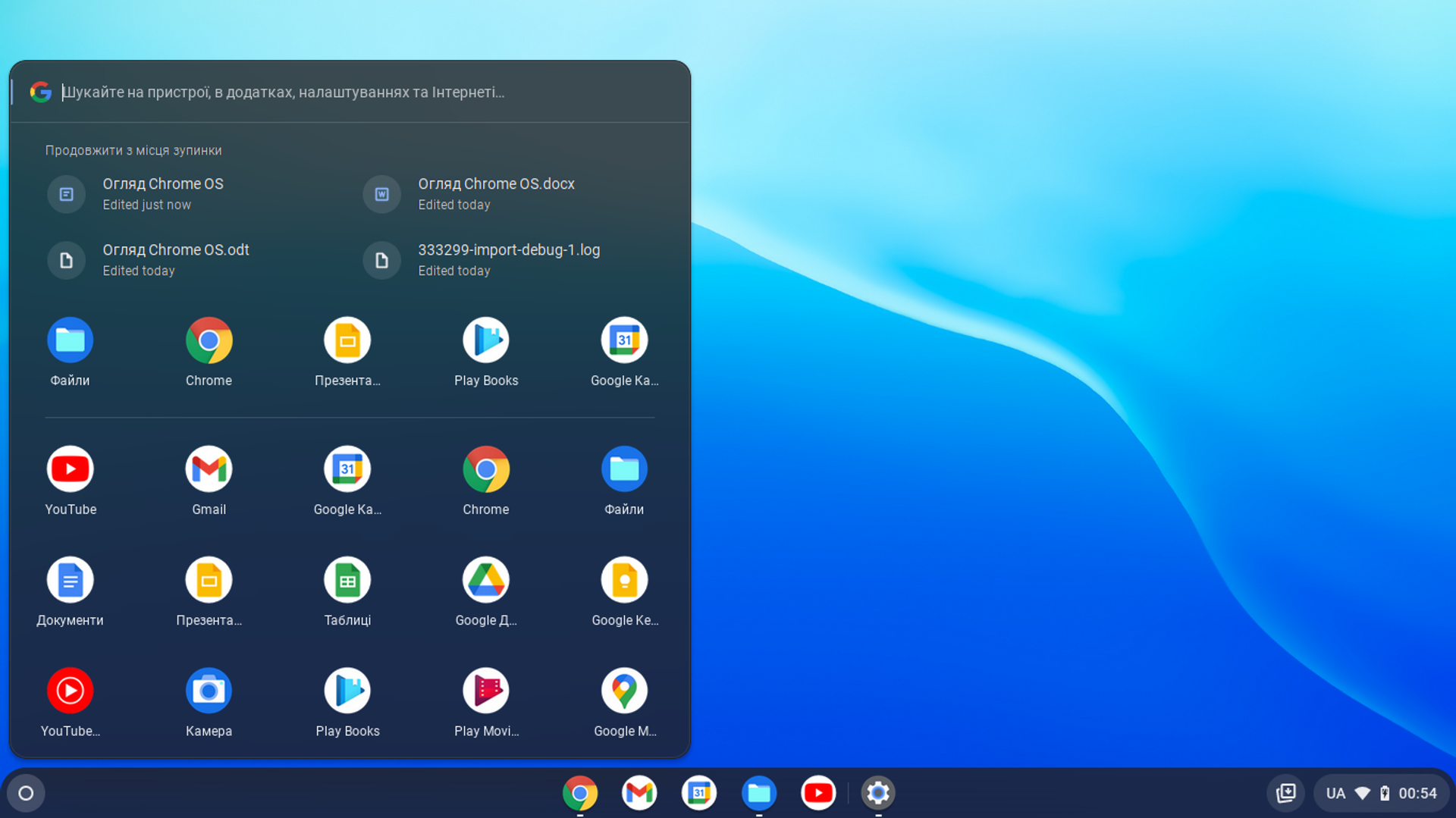This screenshot has width=1456, height=818.
Task: Launch Таблиці spreadsheet app
Action: [x=347, y=580]
